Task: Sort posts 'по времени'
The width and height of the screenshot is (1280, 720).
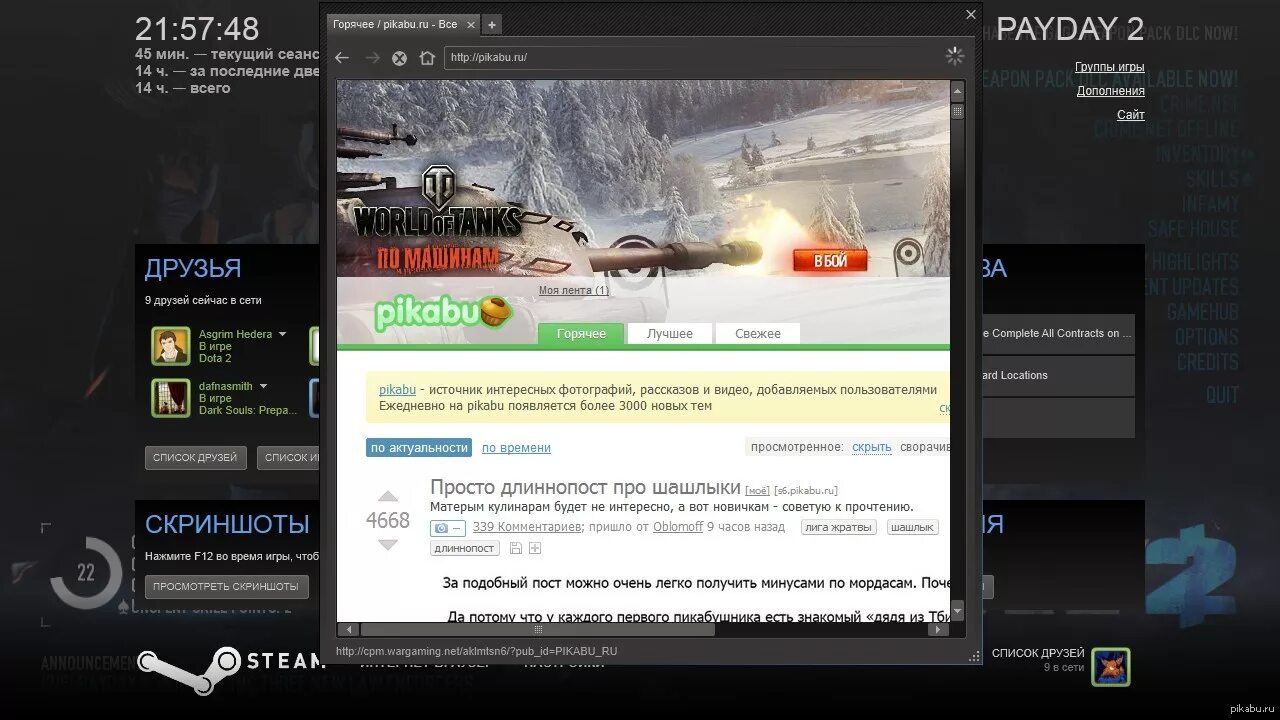Action: click(516, 448)
